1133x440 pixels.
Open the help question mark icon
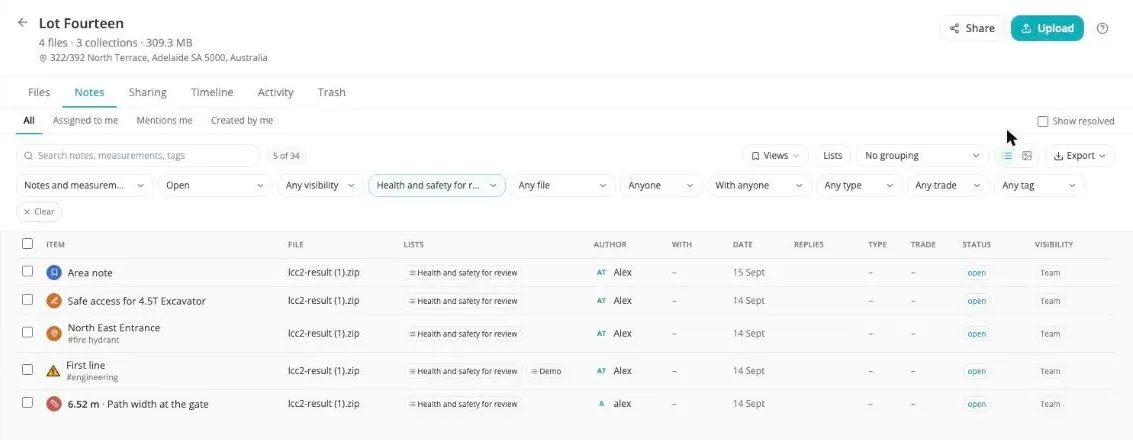1102,29
